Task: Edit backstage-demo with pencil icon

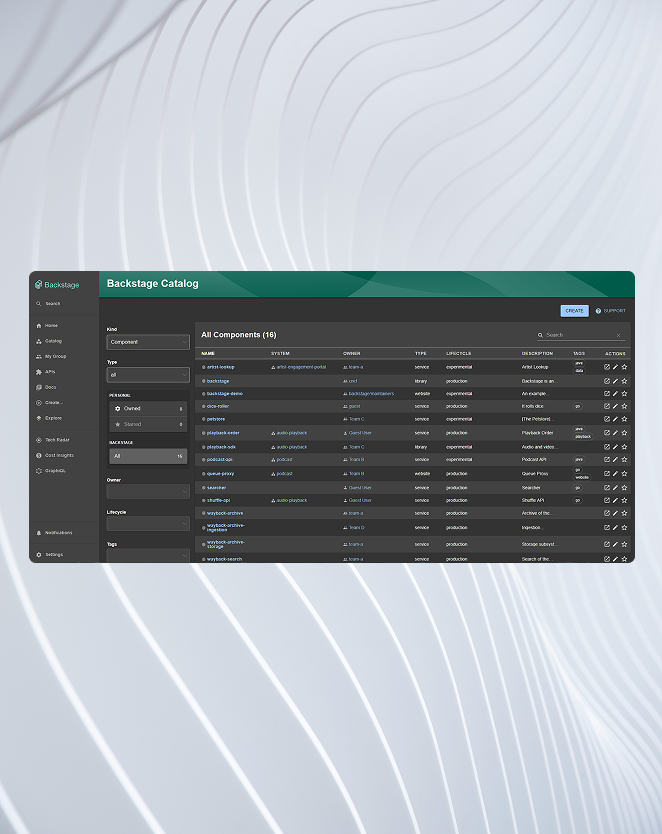Action: tap(615, 394)
